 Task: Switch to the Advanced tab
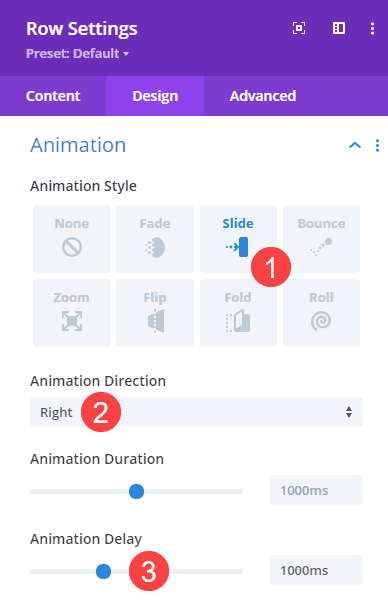pos(263,96)
